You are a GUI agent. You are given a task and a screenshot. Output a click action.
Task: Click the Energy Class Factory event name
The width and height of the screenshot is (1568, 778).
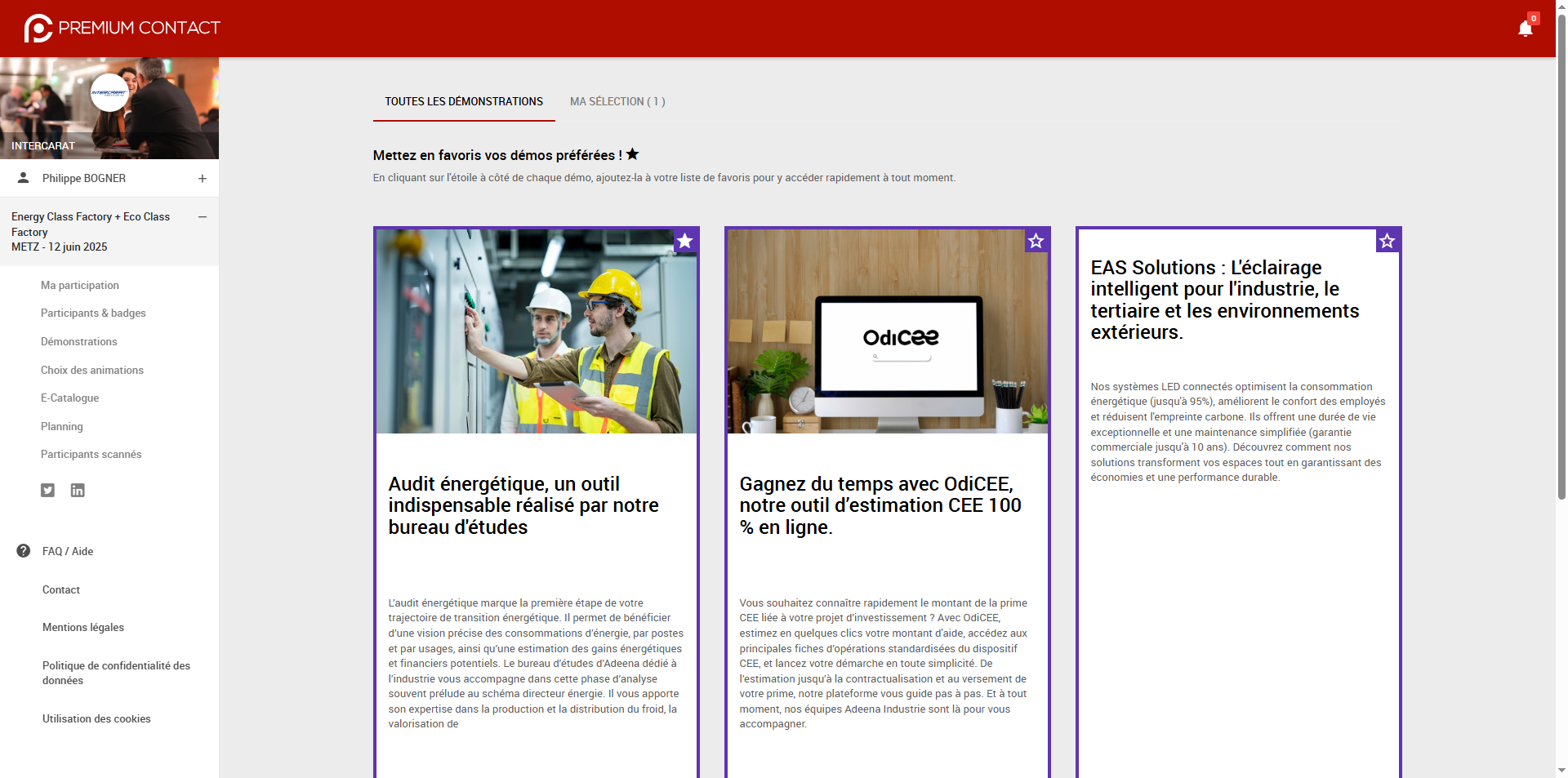point(91,232)
